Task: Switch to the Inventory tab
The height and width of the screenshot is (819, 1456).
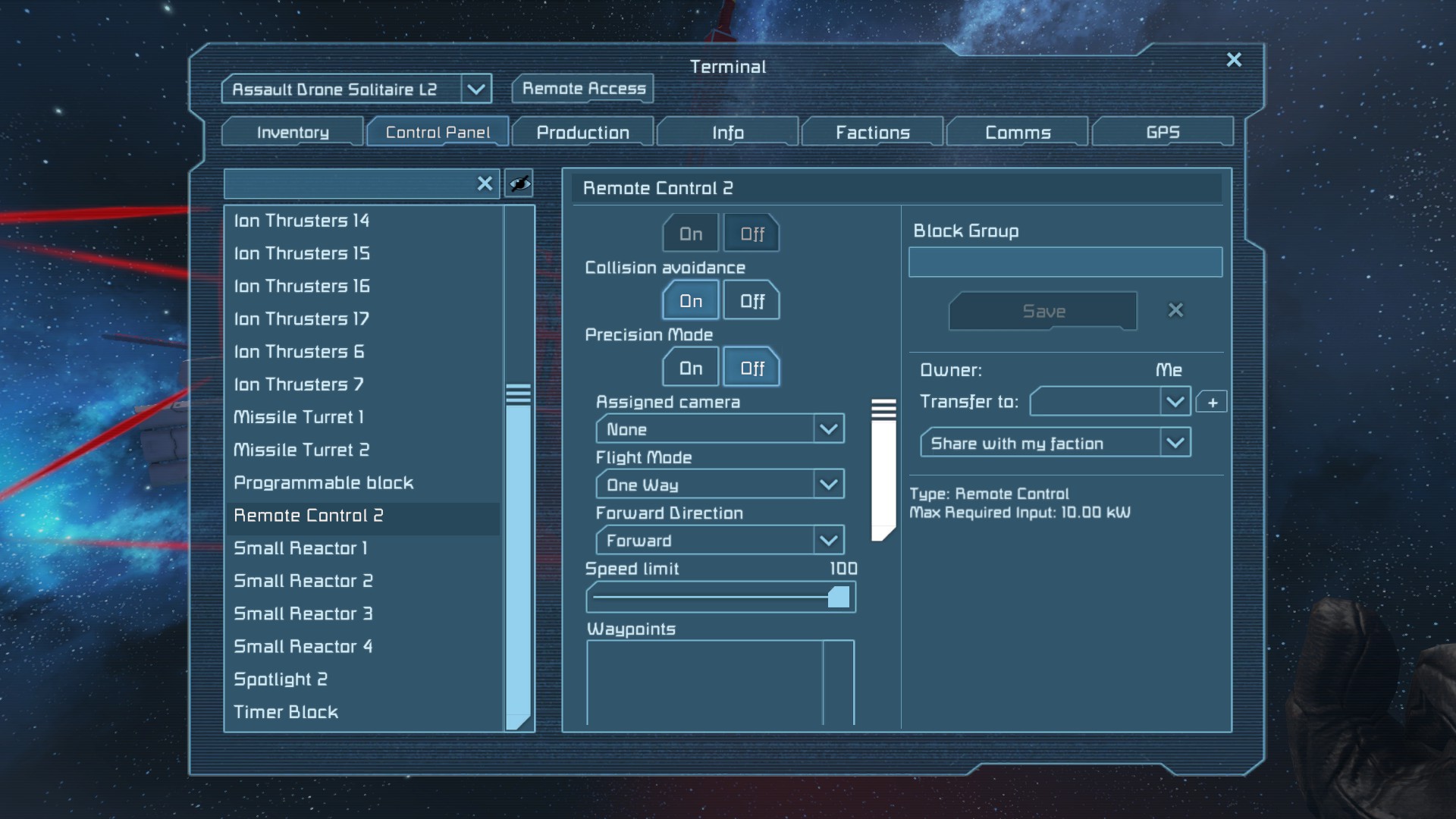Action: tap(293, 133)
